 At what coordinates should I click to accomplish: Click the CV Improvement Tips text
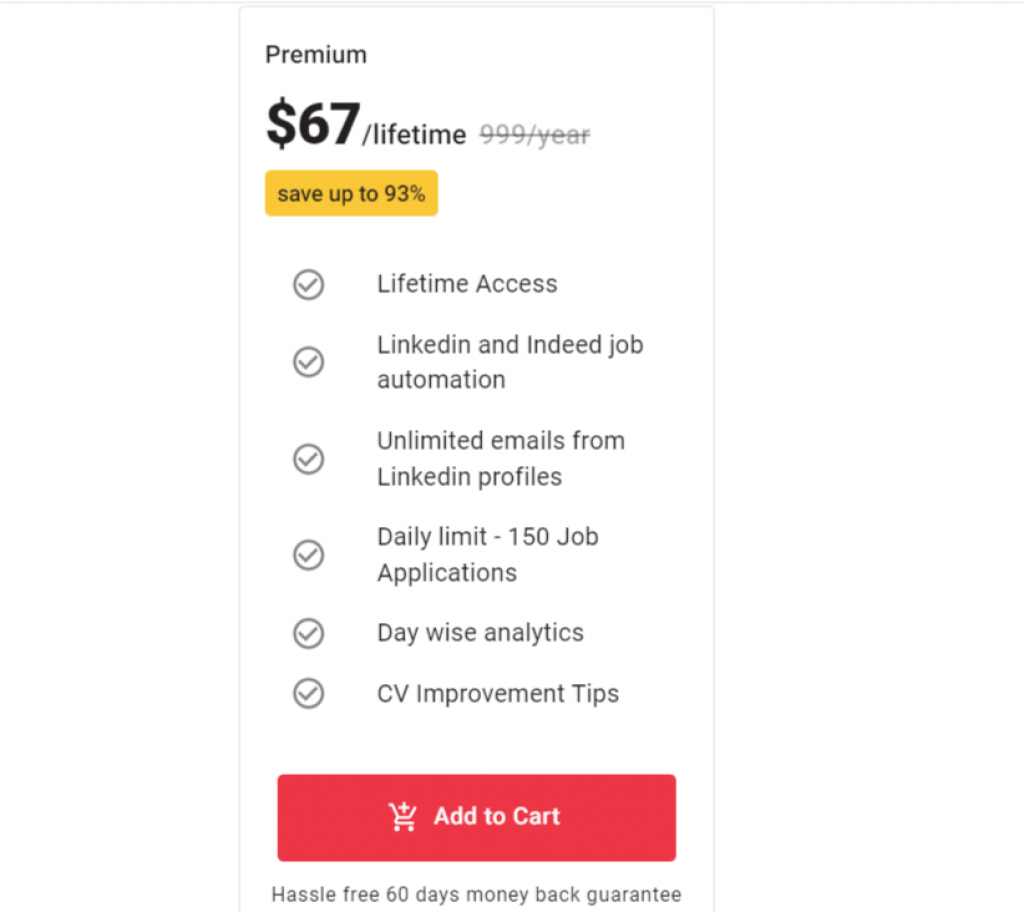(x=498, y=694)
